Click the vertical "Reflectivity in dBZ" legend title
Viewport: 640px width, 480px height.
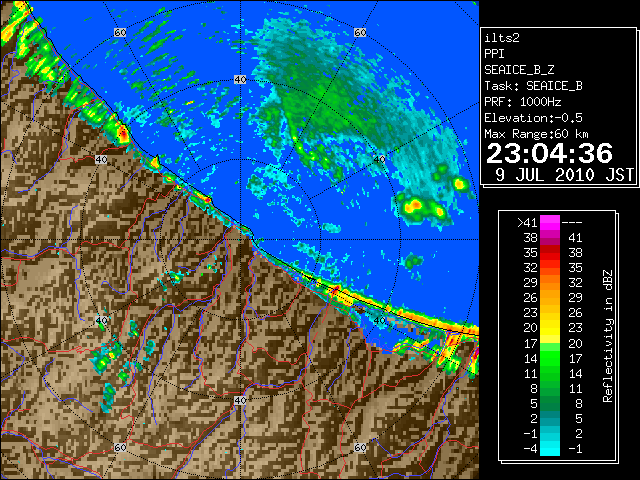608,336
